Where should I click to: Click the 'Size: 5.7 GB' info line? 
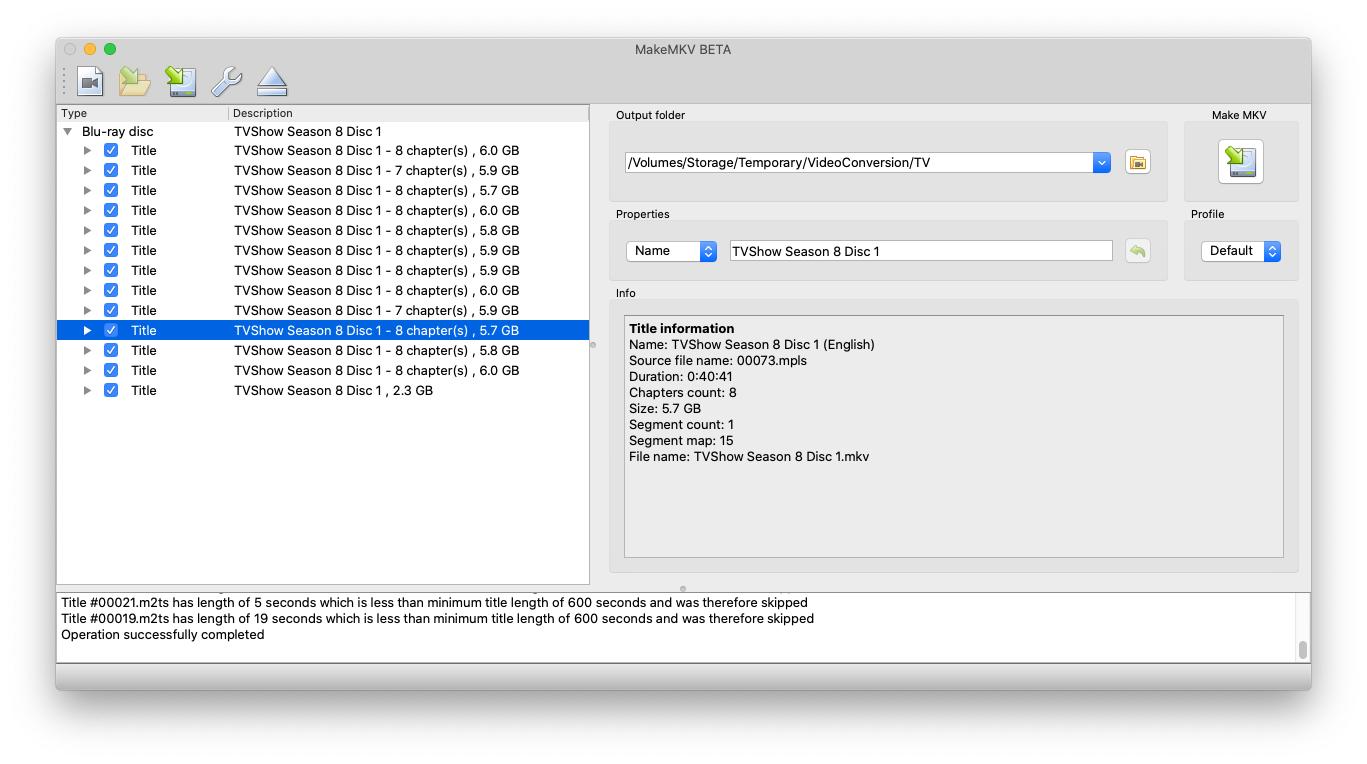point(665,408)
